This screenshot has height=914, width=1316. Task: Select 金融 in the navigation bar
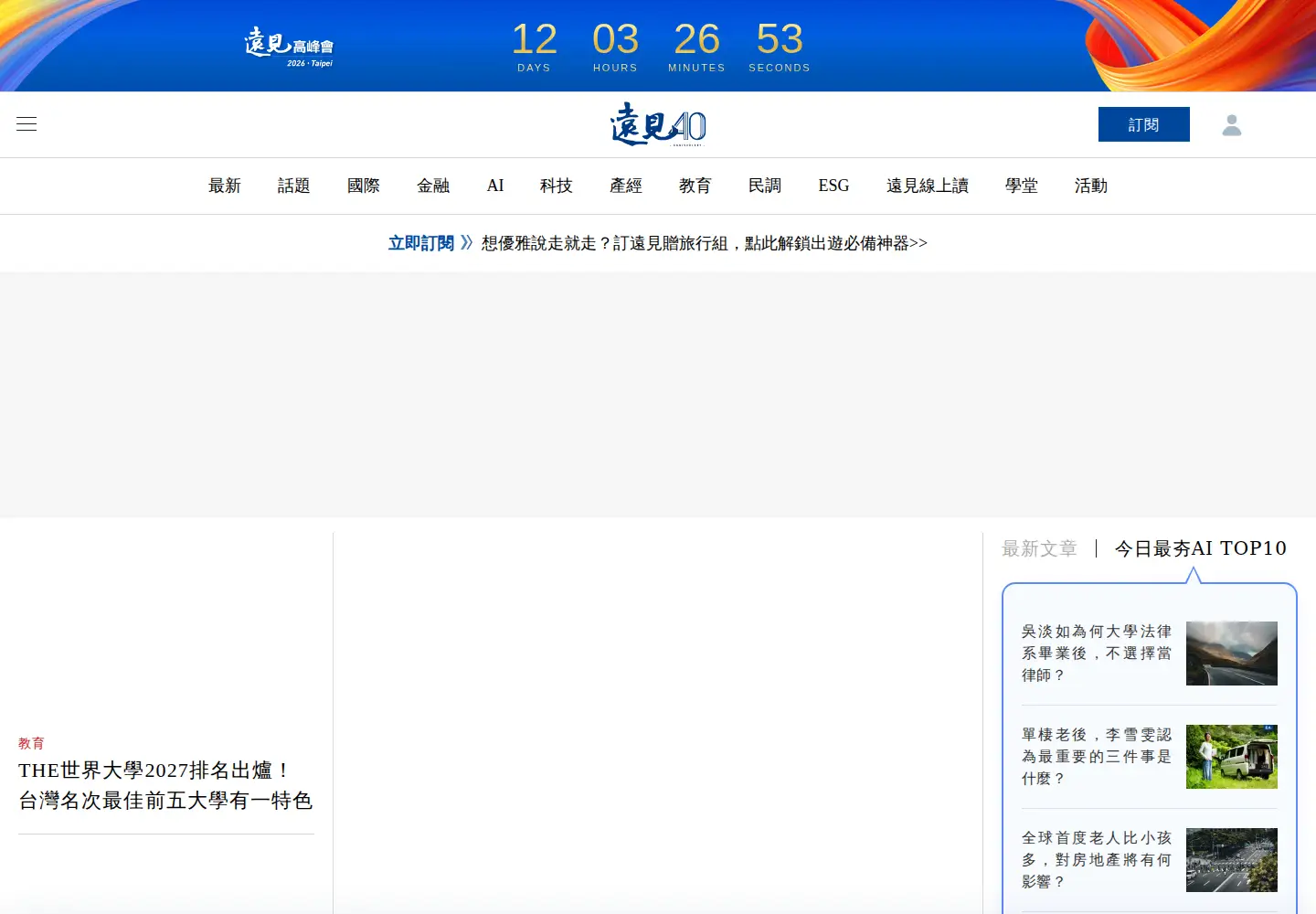433,186
